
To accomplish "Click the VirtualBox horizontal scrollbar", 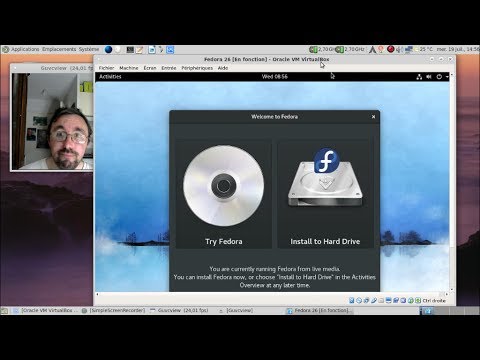I will [273, 294].
